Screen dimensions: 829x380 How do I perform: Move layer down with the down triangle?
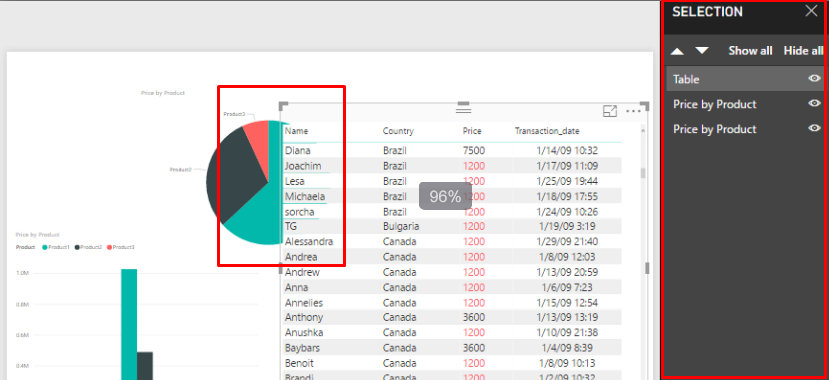tap(702, 51)
